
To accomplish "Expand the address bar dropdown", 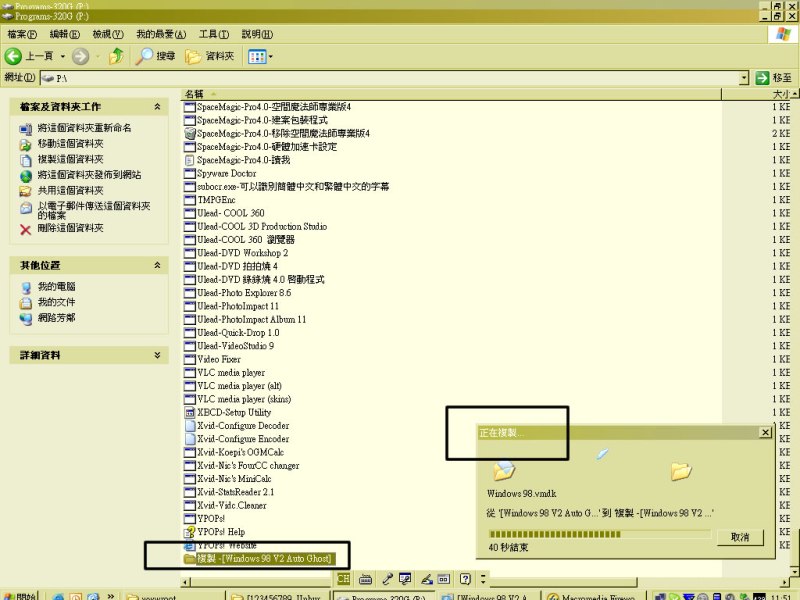I will click(744, 78).
